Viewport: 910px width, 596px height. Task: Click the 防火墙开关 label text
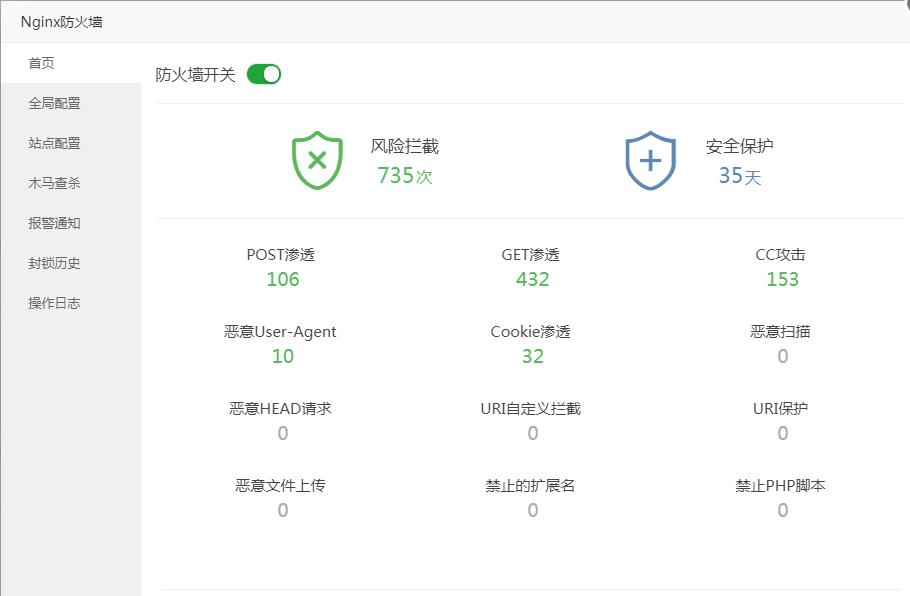pyautogui.click(x=195, y=75)
